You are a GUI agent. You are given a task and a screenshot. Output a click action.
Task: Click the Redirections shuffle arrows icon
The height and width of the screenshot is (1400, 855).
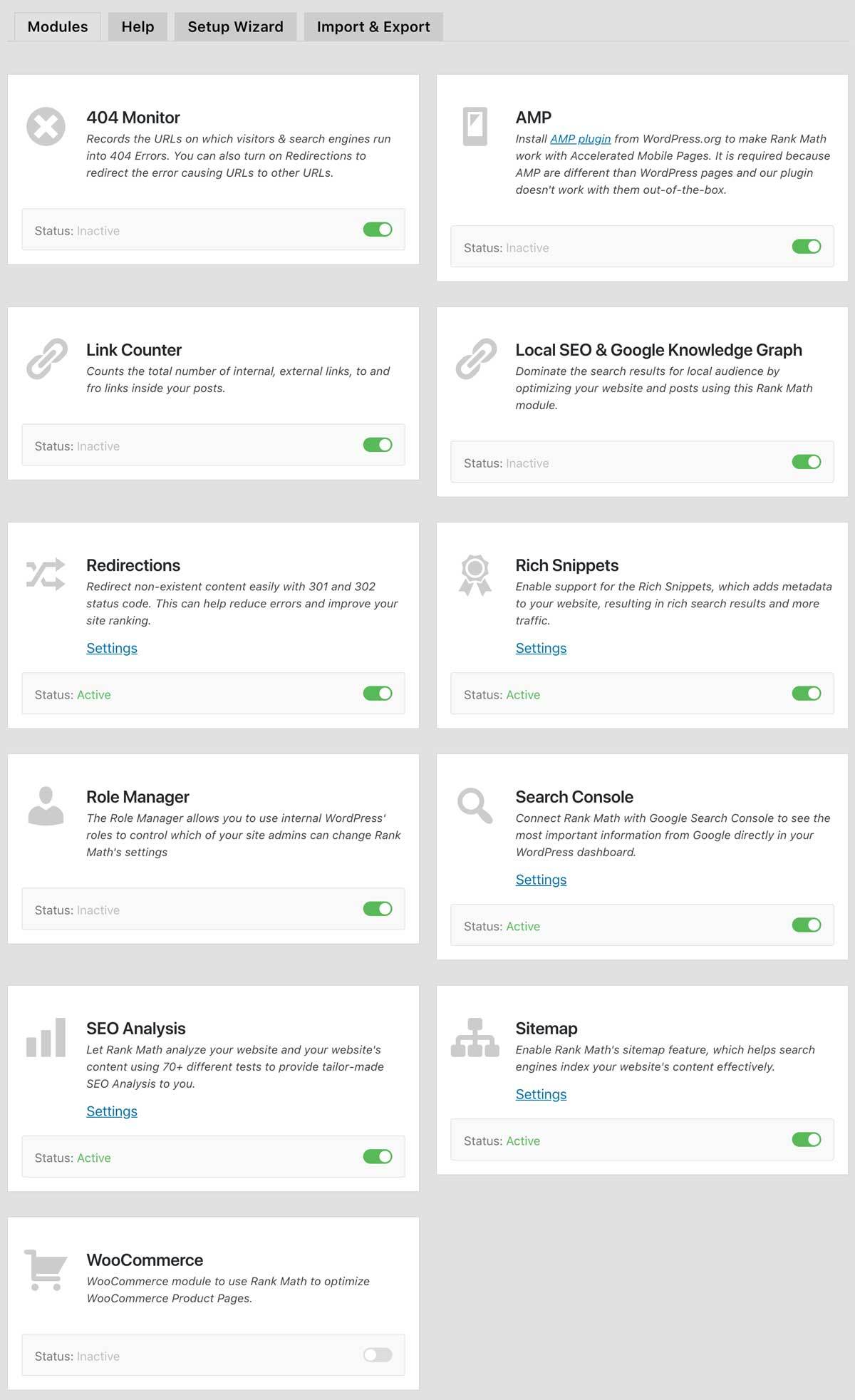tap(46, 574)
